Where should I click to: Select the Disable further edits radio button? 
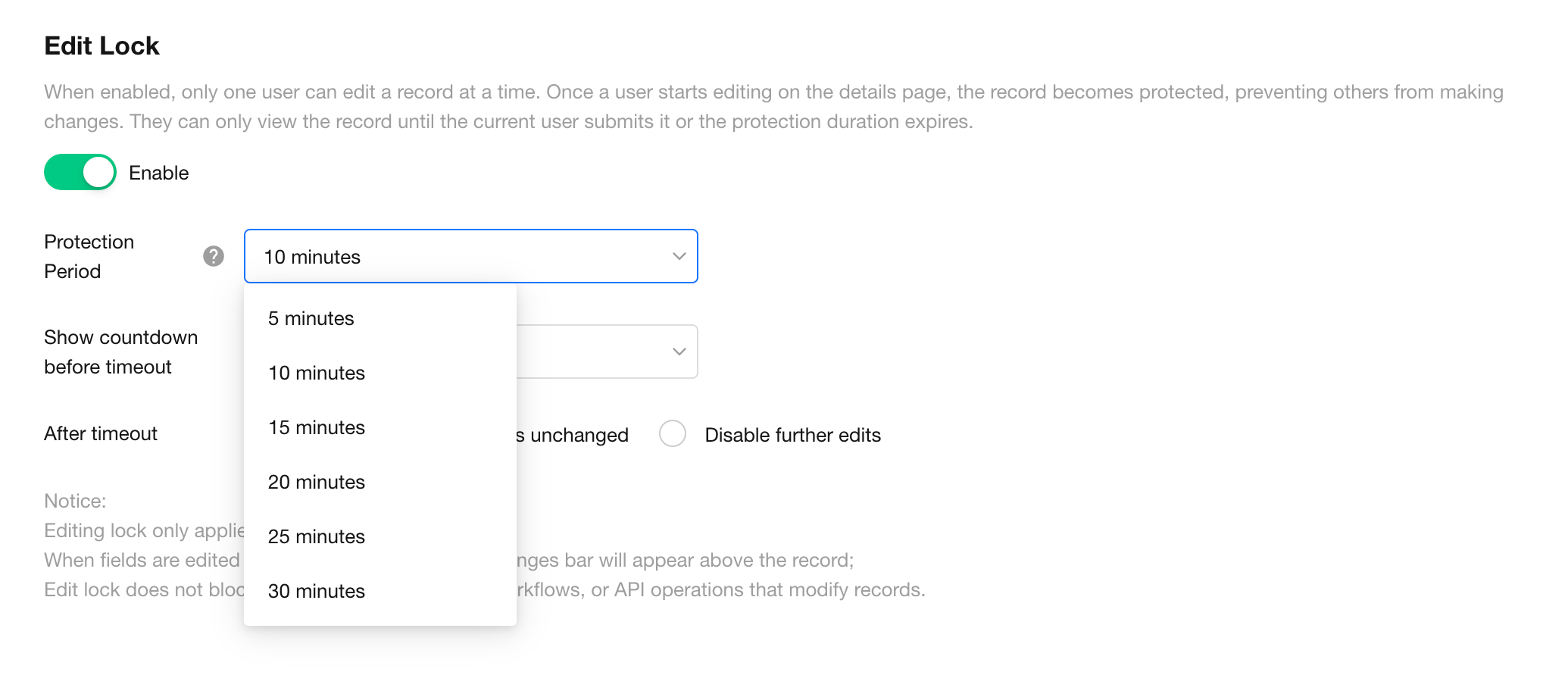tap(673, 434)
